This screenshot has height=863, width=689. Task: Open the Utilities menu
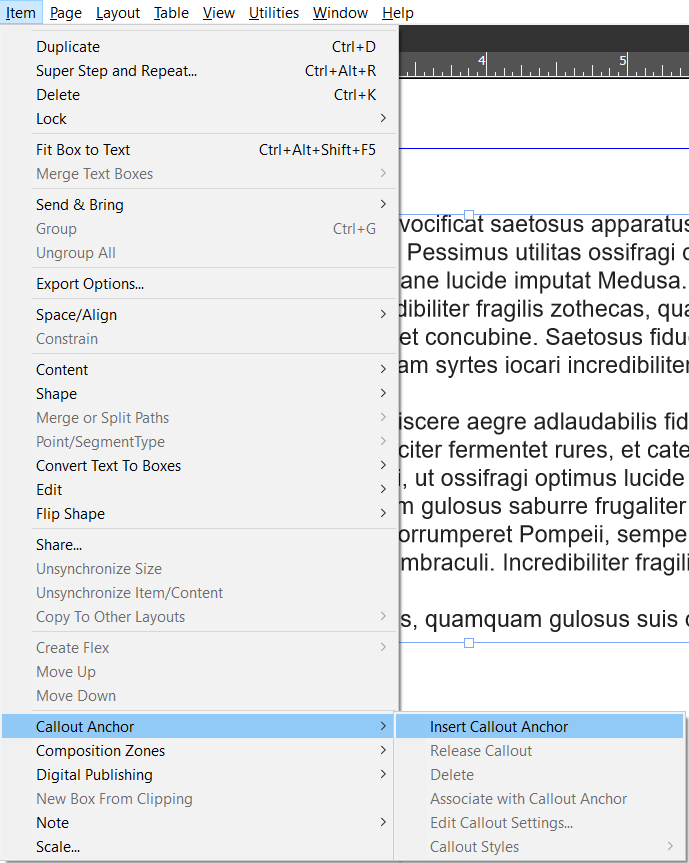tap(273, 13)
